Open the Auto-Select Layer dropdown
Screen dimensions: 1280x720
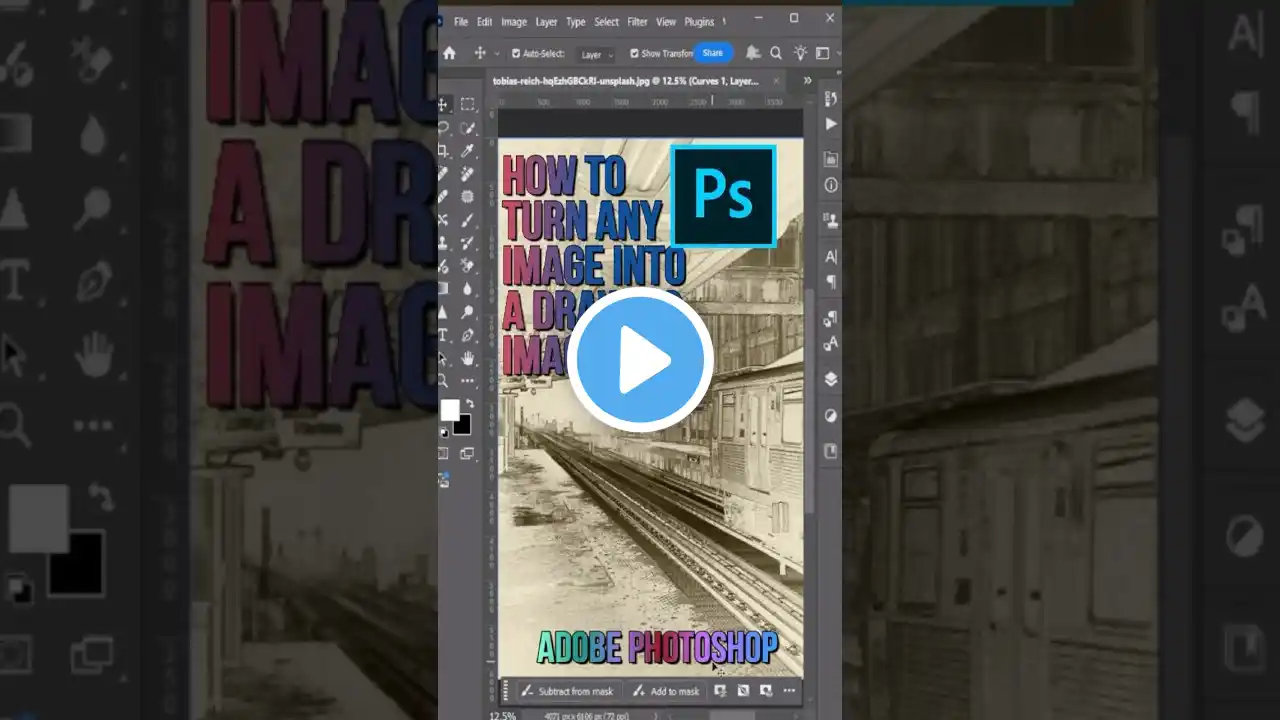click(597, 54)
